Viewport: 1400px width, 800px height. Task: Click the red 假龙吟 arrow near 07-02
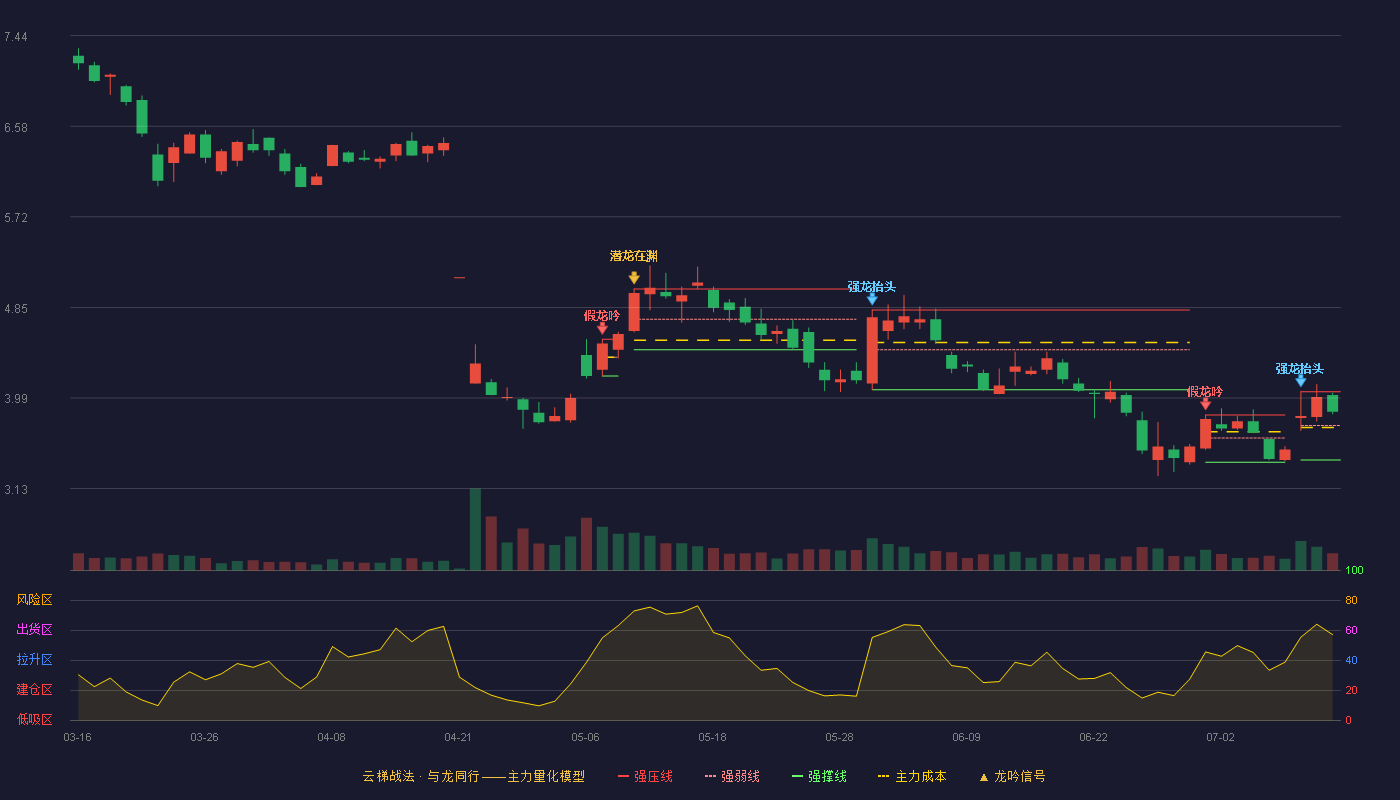1205,404
